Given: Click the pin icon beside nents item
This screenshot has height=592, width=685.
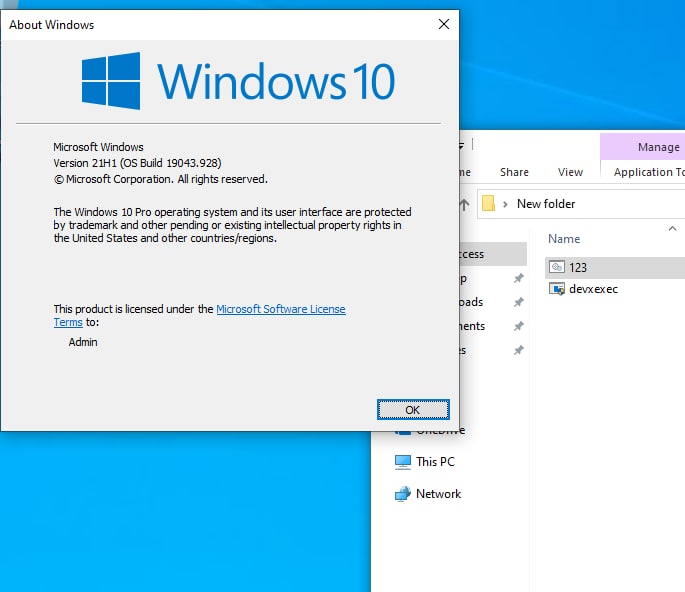Looking at the screenshot, I should coord(519,326).
